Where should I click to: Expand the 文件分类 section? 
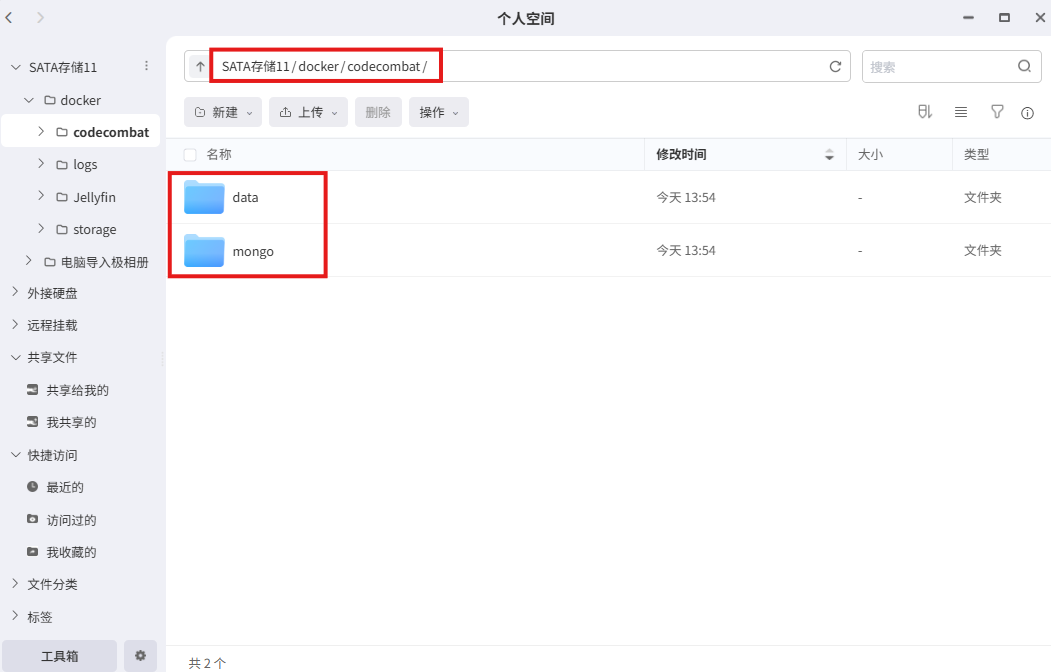15,583
